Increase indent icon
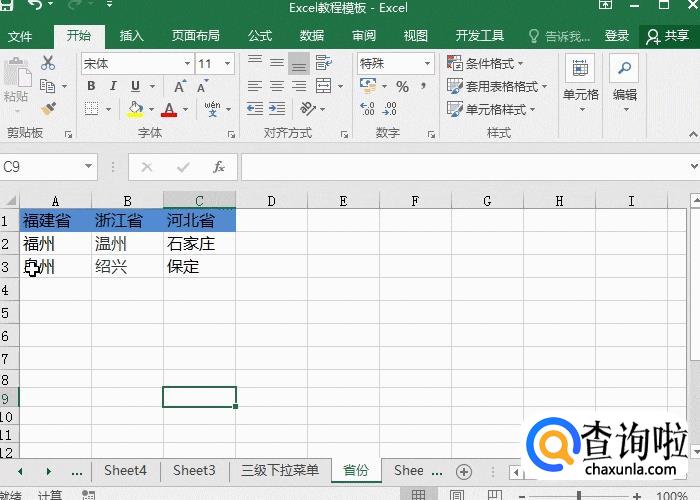 [x=277, y=108]
